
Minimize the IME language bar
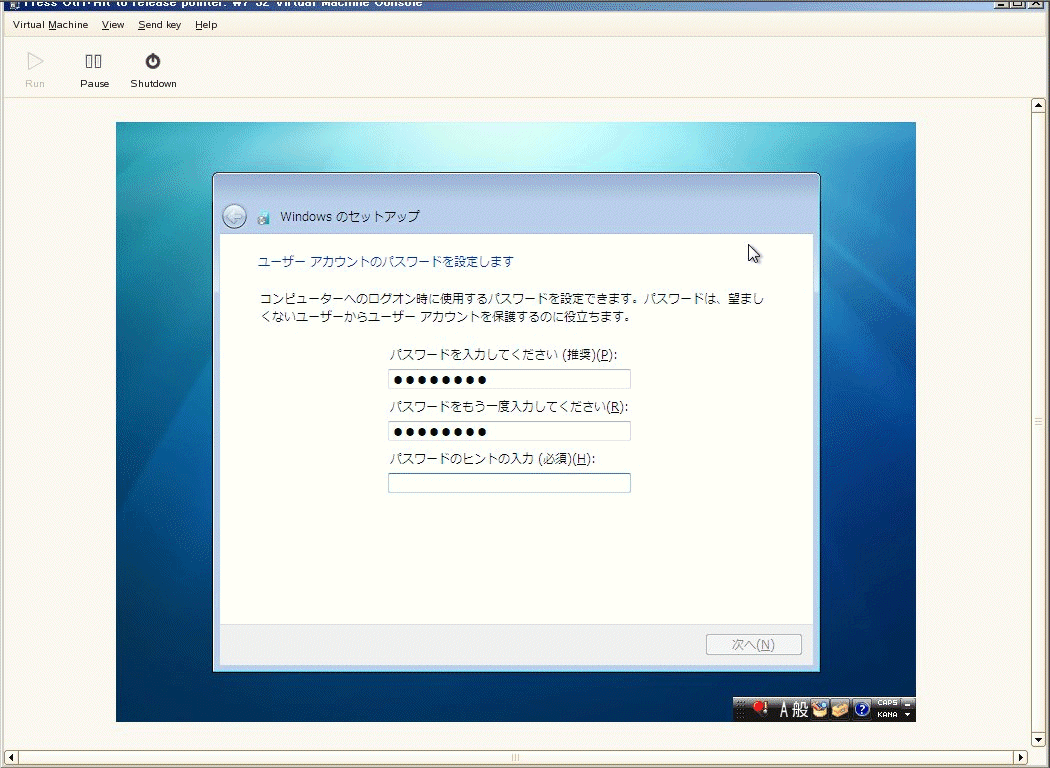907,704
